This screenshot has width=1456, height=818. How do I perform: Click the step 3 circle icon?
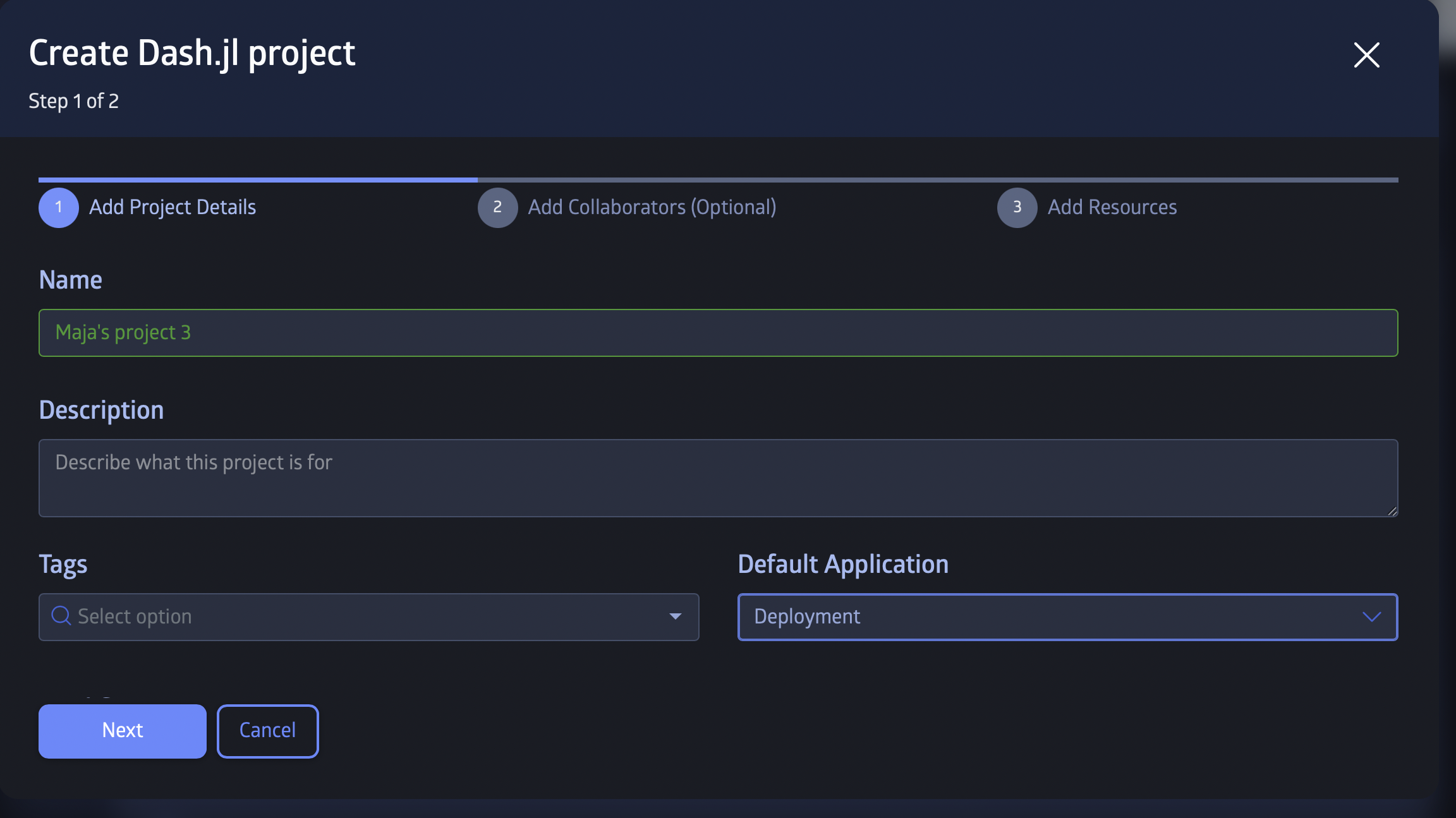click(1017, 208)
